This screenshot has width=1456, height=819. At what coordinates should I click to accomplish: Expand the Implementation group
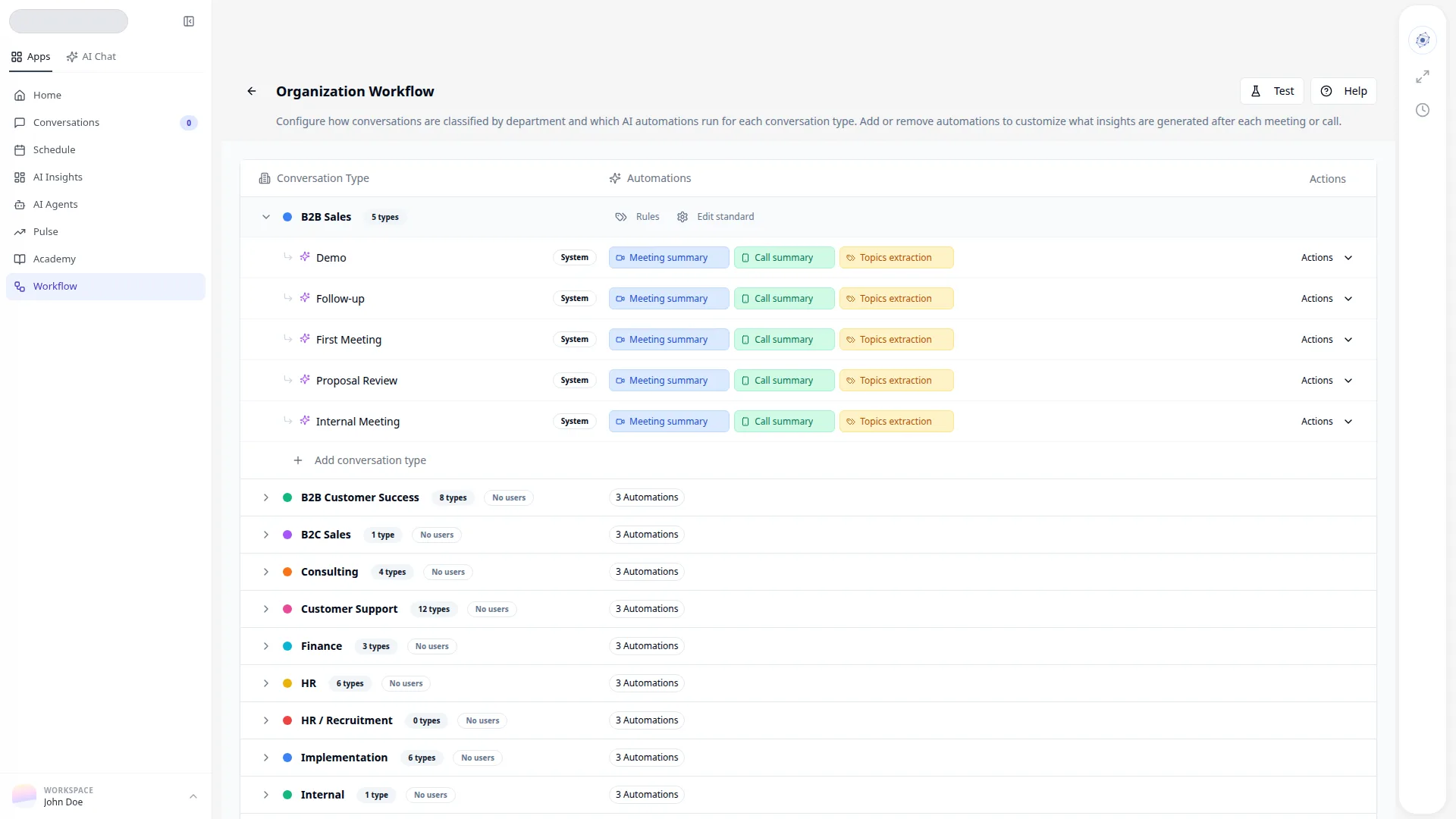coord(266,758)
